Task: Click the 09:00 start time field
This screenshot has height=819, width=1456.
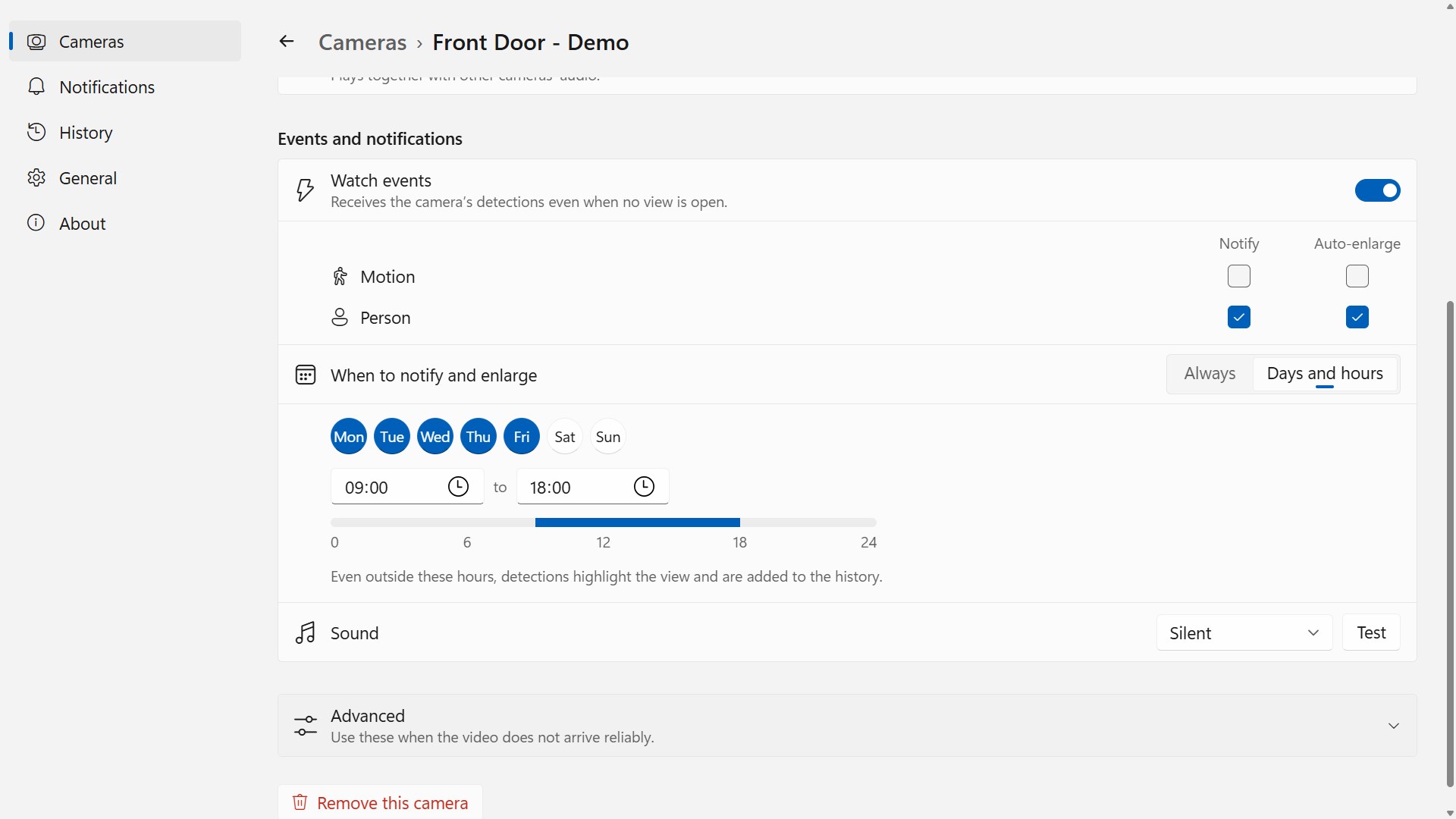Action: click(407, 487)
